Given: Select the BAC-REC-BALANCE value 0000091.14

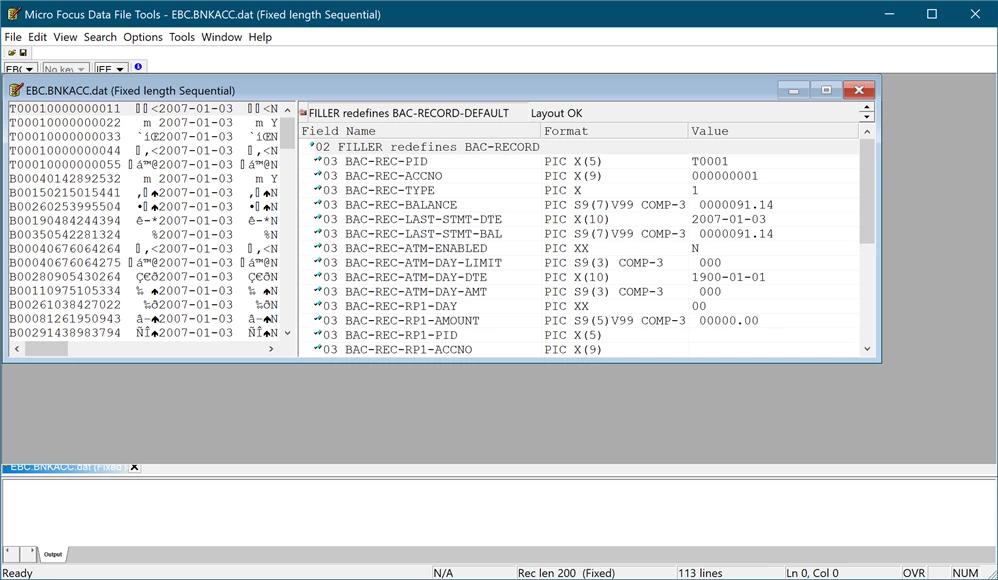Looking at the screenshot, I should click(736, 205).
